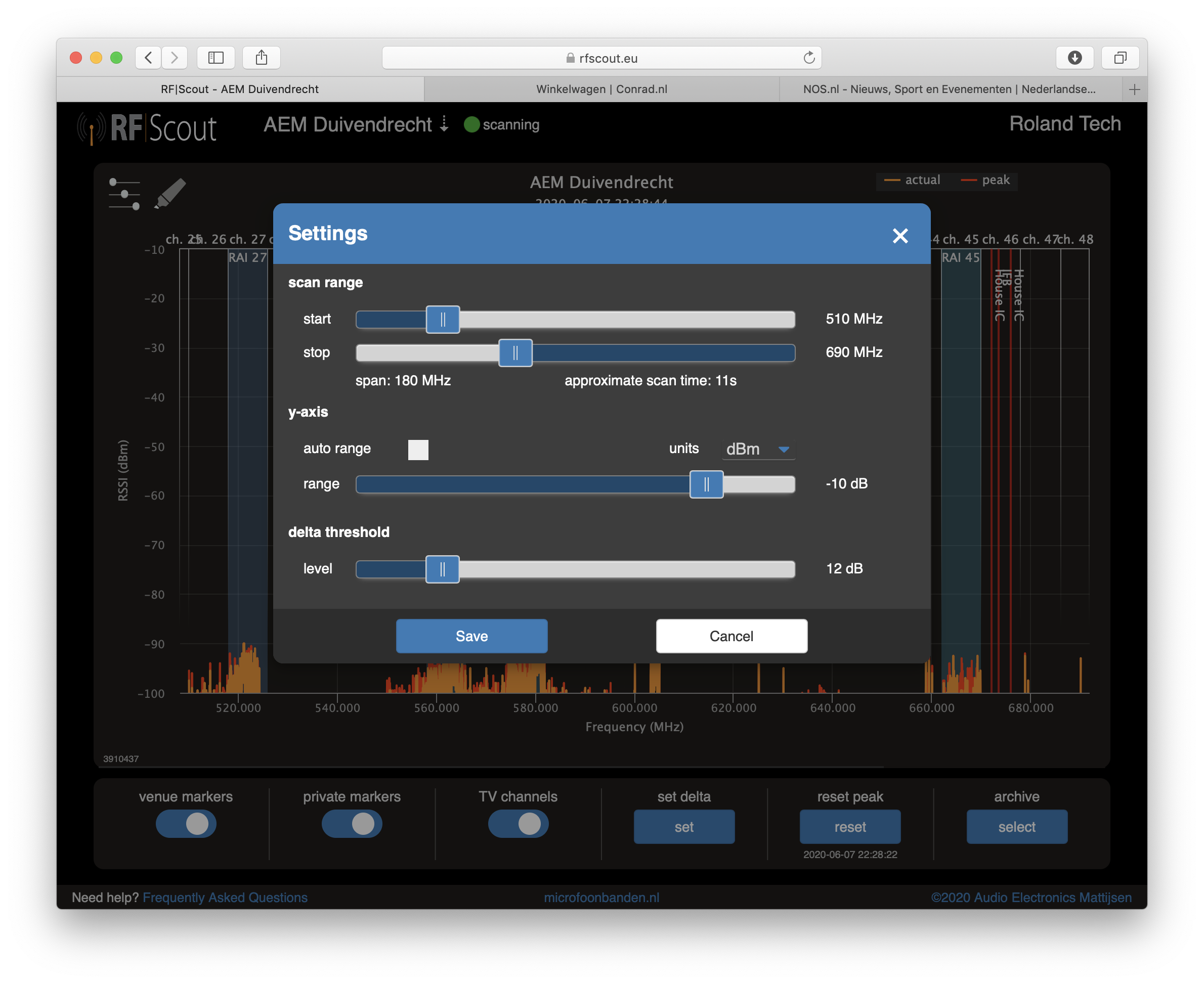Open Frequently Asked Questions link

[x=225, y=897]
